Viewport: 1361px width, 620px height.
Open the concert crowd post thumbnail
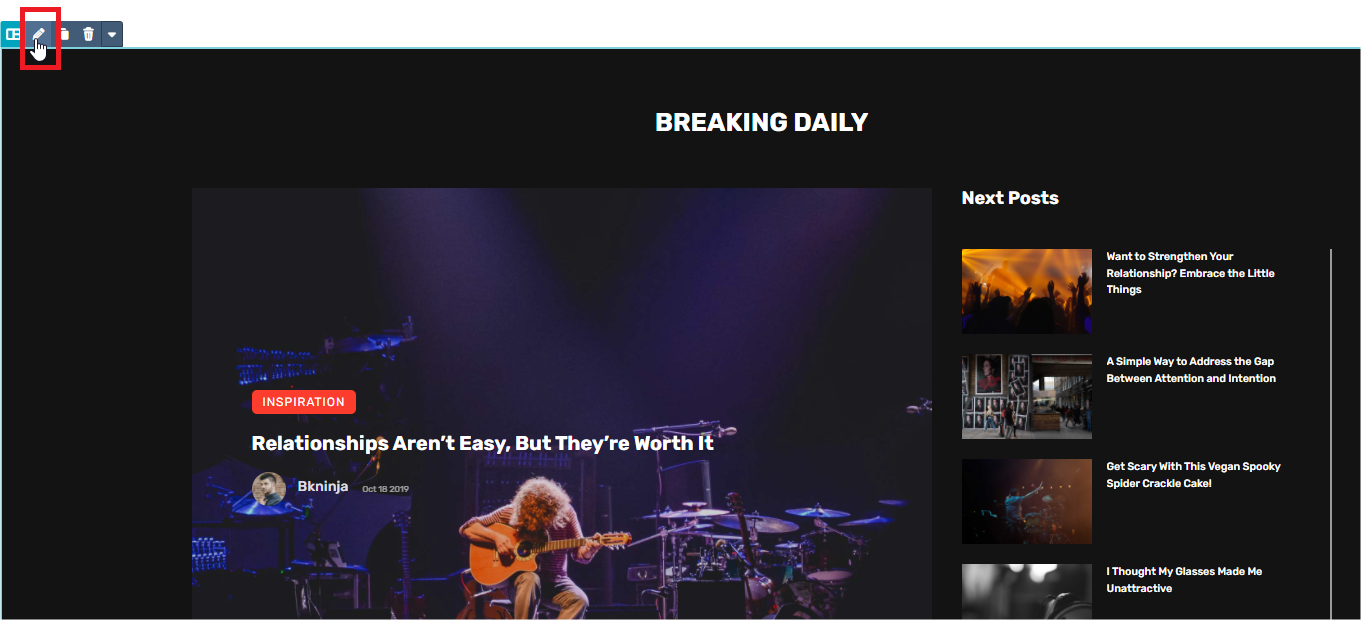click(x=1027, y=291)
